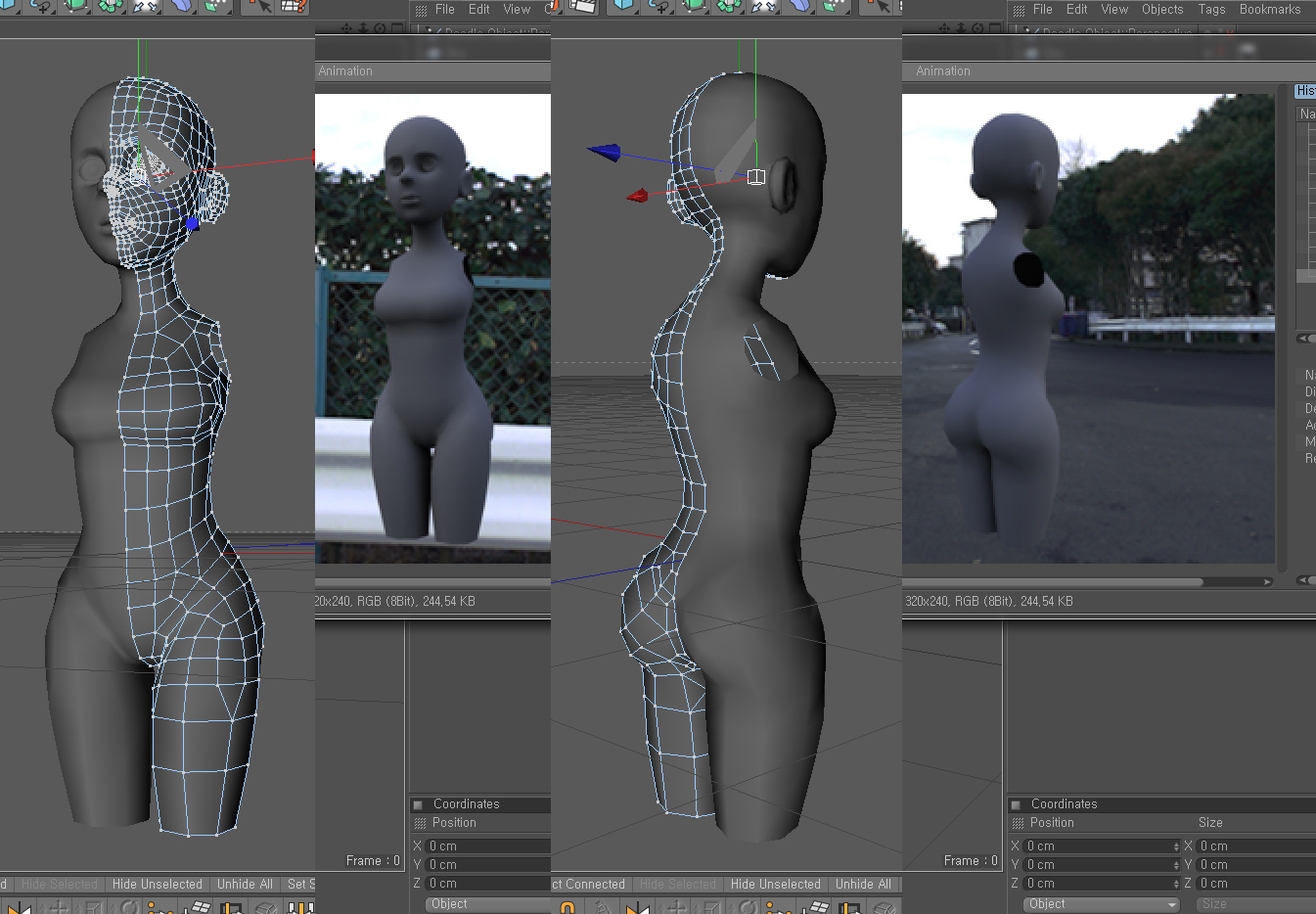Click the X position stepper arrows beside Size
Screen dimensions: 1316x914
click(1175, 846)
